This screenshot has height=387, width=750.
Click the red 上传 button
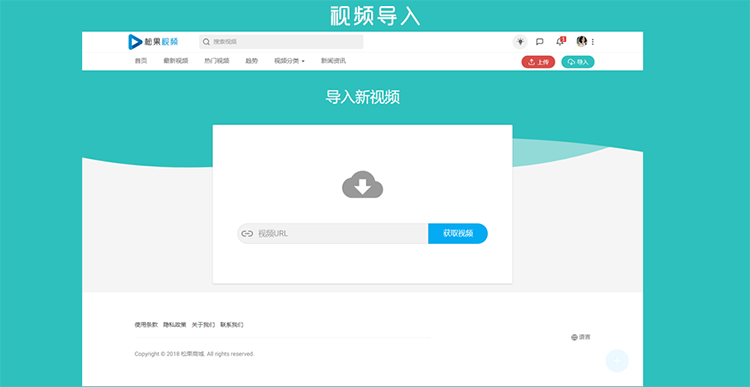pyautogui.click(x=538, y=62)
